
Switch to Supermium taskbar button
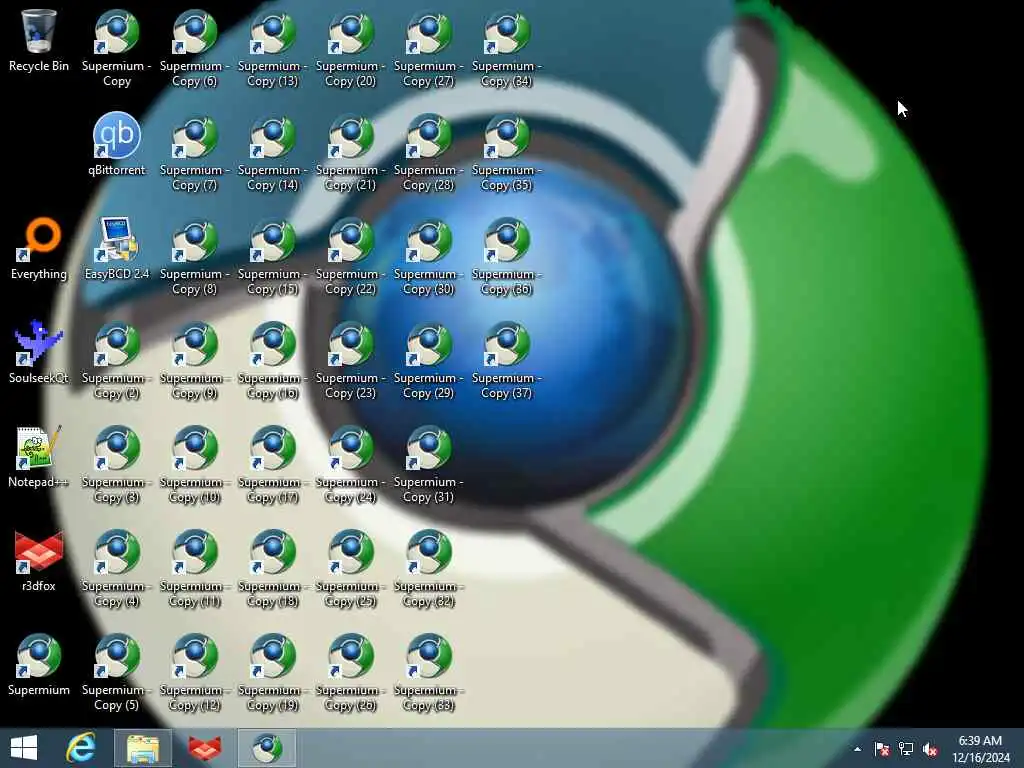point(267,748)
